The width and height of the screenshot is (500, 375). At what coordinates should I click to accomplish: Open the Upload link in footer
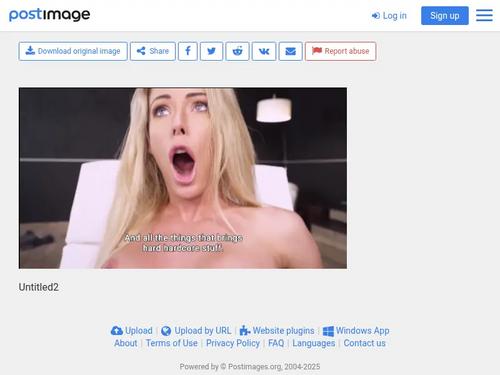point(132,331)
